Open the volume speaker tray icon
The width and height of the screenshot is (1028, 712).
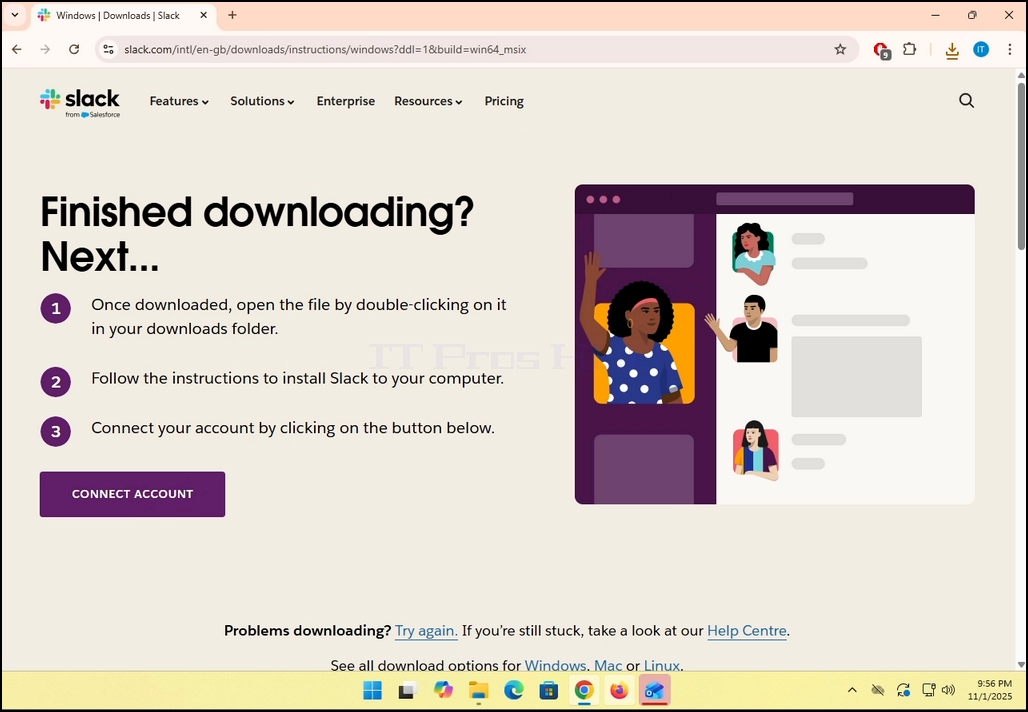[x=948, y=690]
